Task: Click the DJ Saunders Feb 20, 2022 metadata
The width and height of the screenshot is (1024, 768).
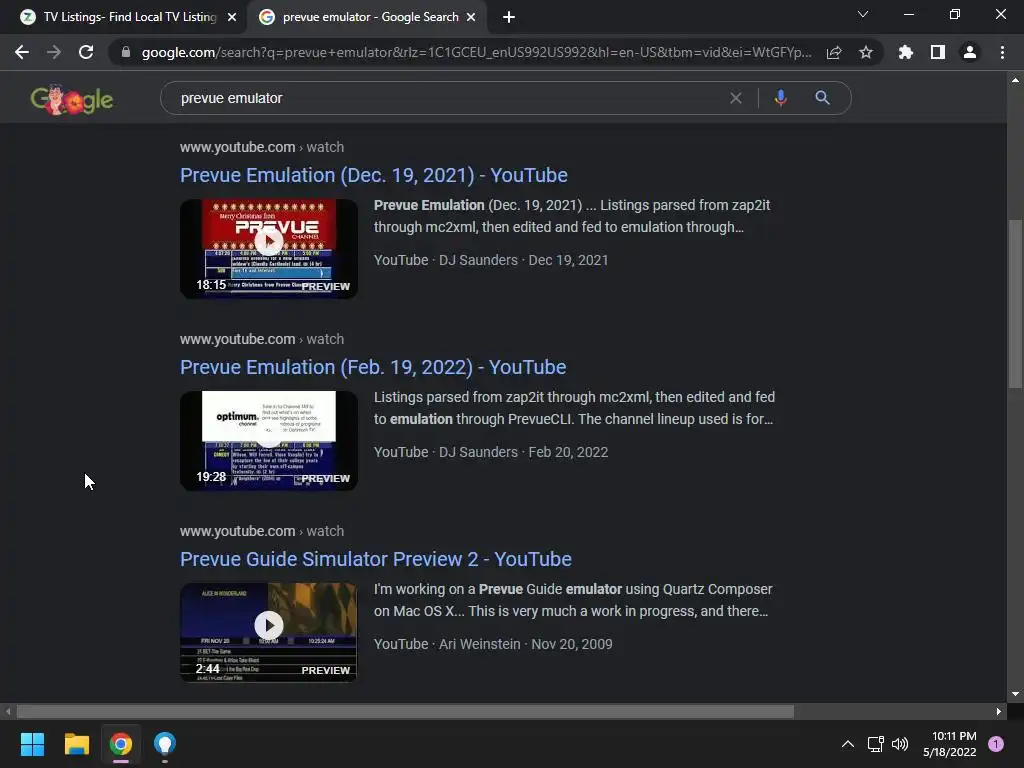Action: (490, 452)
